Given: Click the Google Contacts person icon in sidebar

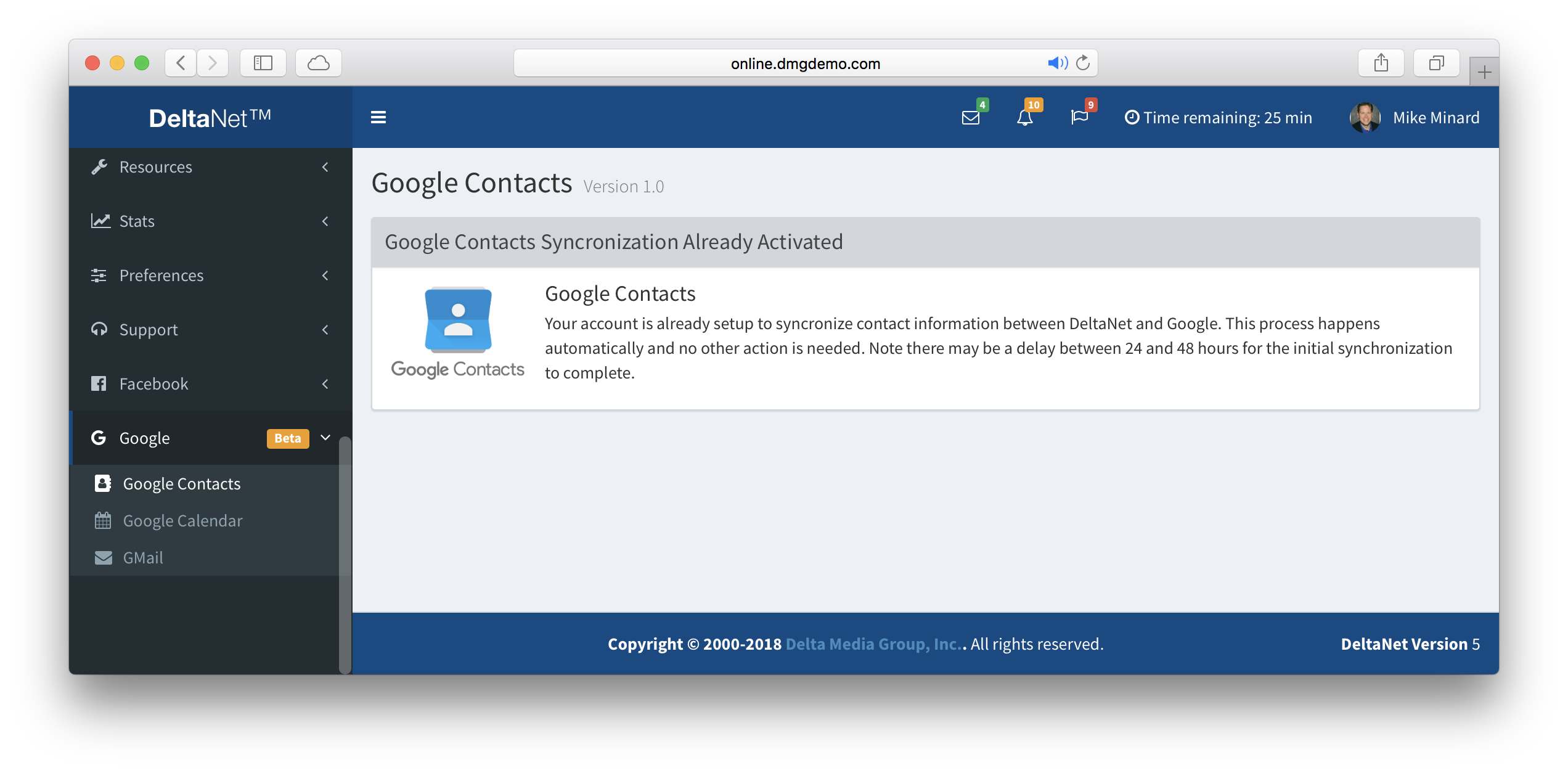Looking at the screenshot, I should [102, 483].
